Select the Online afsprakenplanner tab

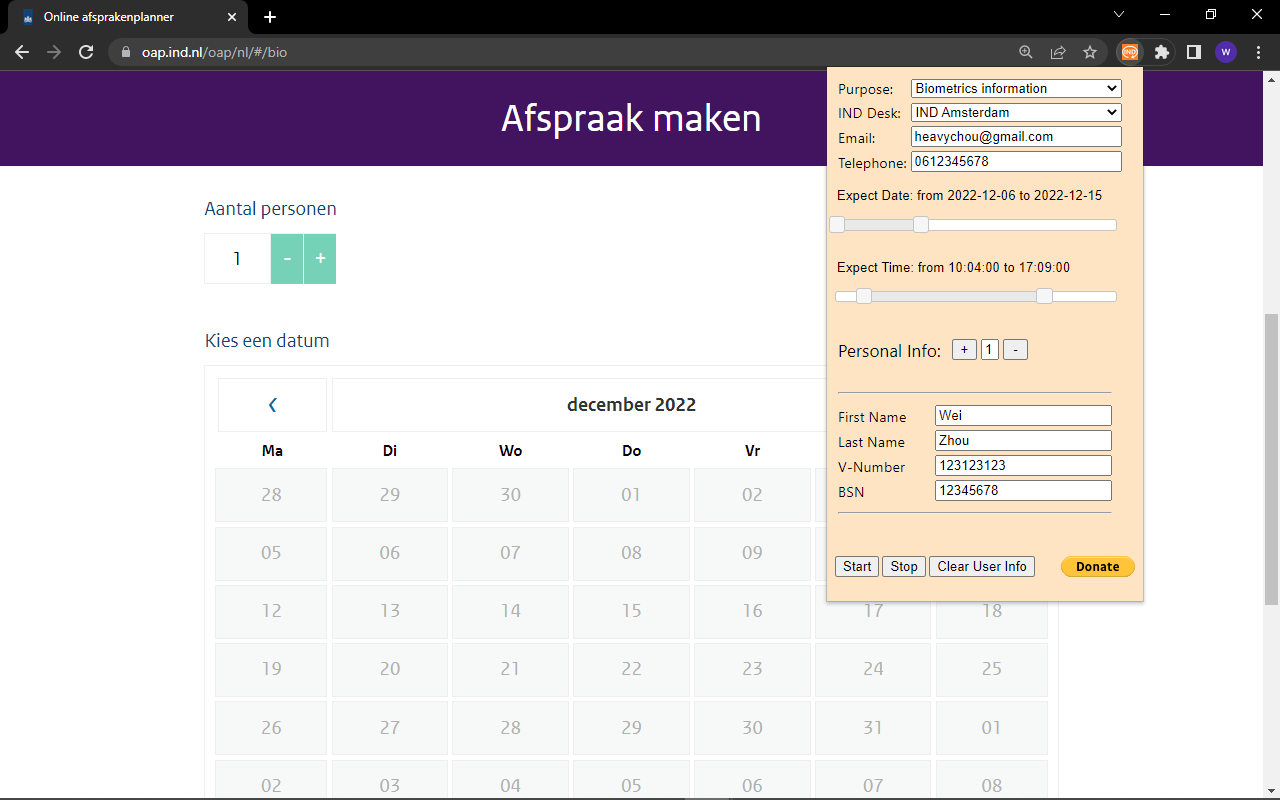(x=130, y=17)
